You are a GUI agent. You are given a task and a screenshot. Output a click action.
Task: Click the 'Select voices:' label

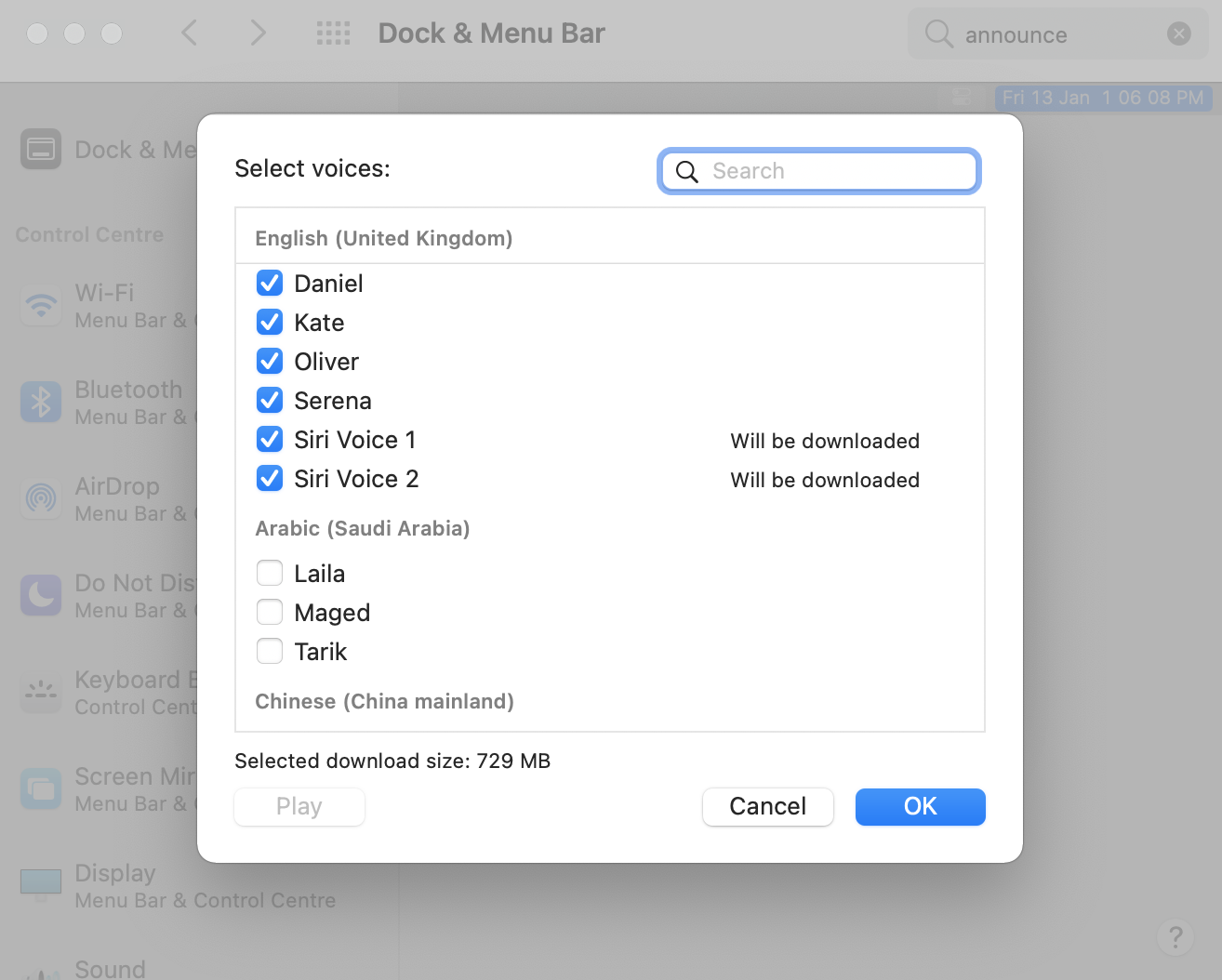(312, 168)
